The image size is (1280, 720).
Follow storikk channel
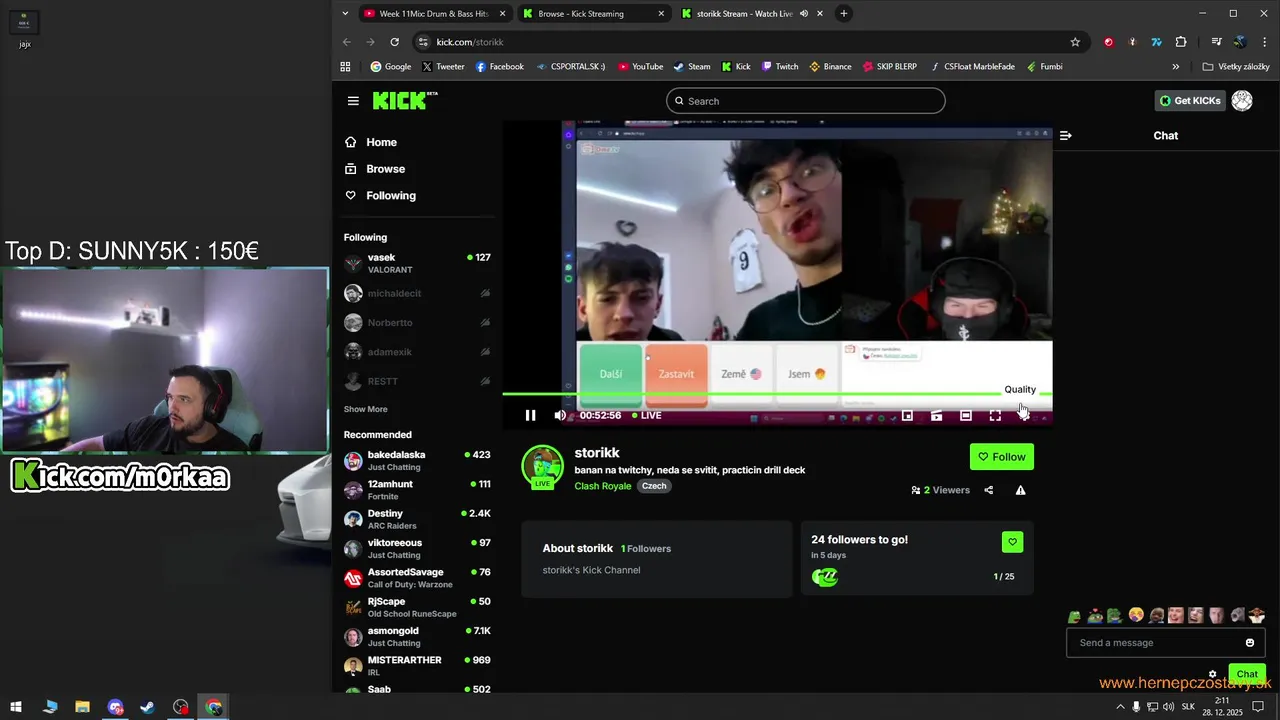1002,457
